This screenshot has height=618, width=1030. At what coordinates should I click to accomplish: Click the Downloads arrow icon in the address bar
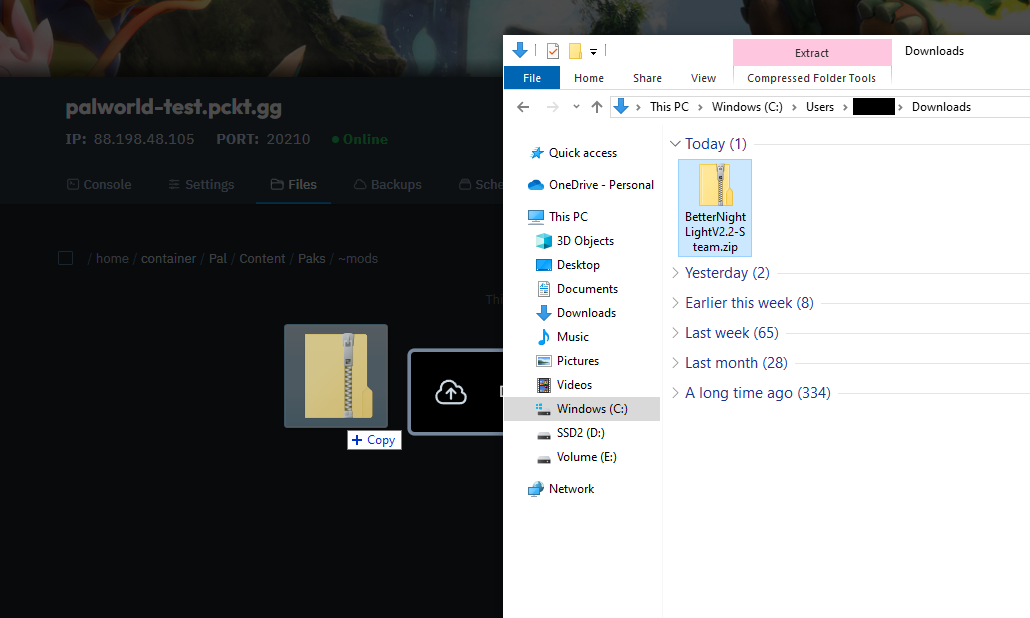coord(621,106)
